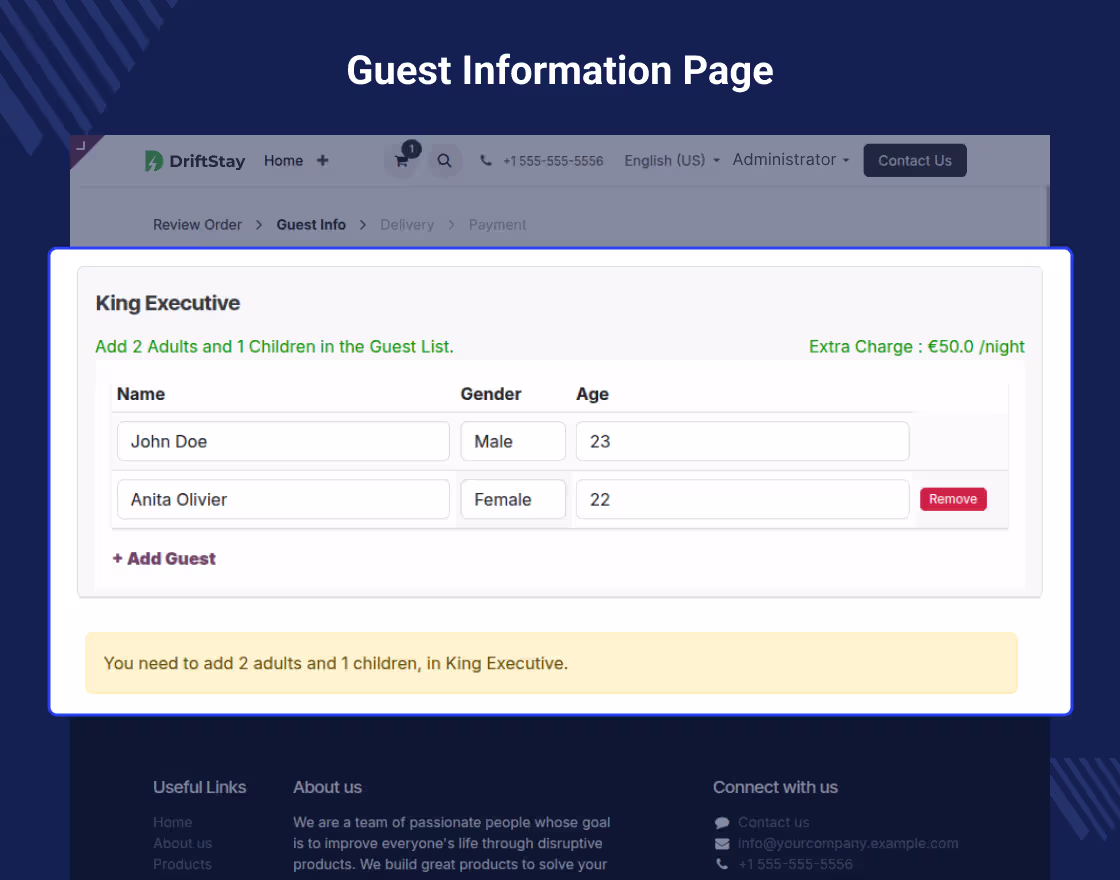Click the chat bubble icon in footer
Viewport: 1120px width, 880px height.
click(722, 823)
